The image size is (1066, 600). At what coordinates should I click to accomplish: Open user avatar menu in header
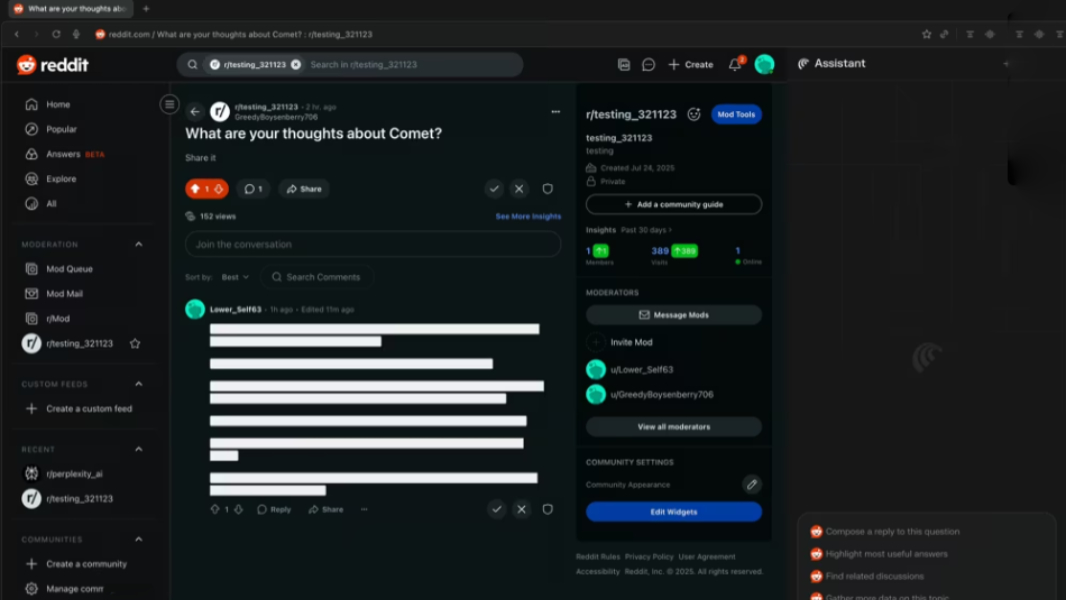pos(764,65)
